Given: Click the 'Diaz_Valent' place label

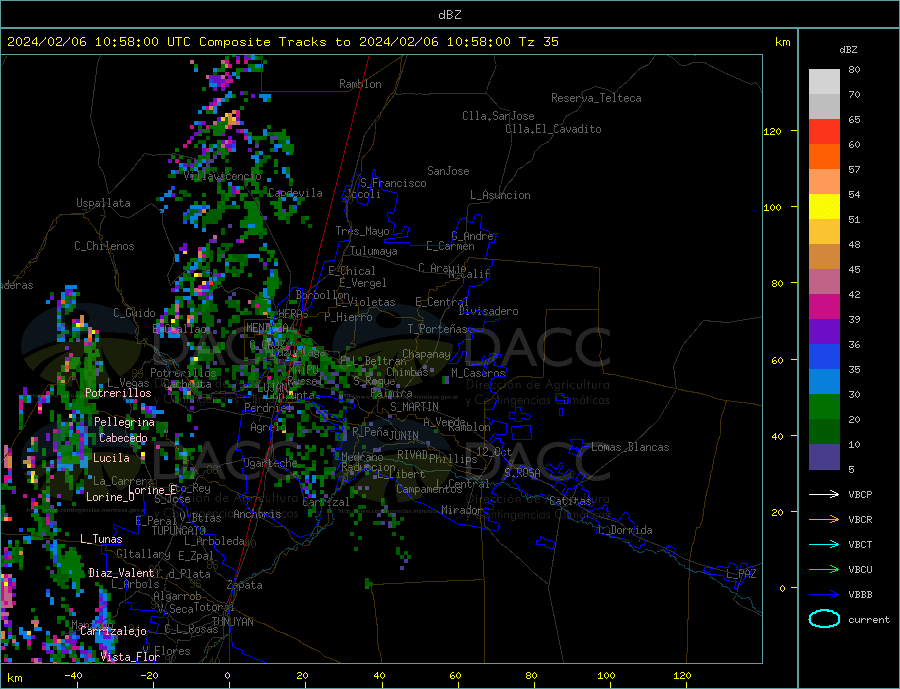Looking at the screenshot, I should (x=121, y=573).
